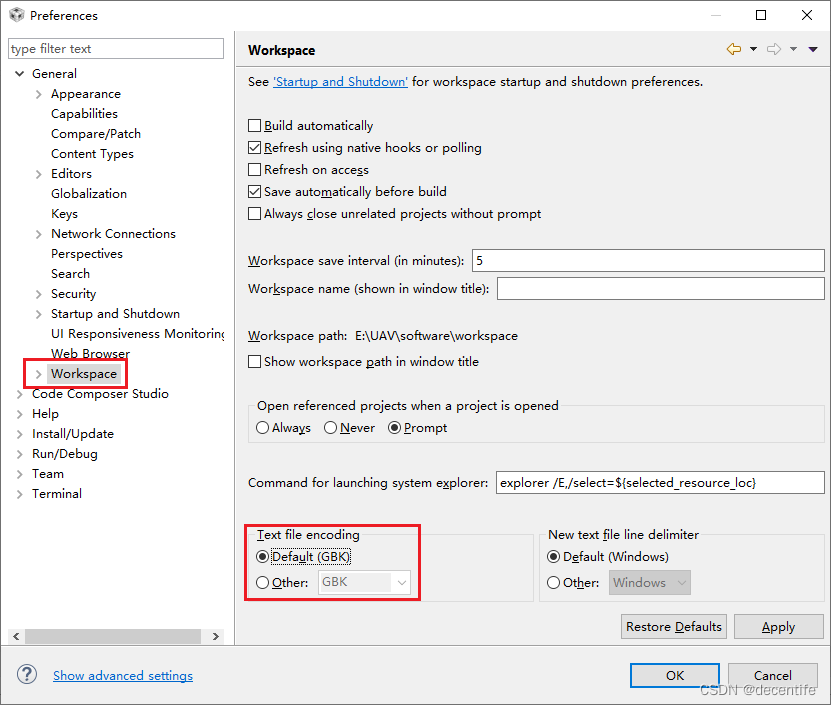Open the Startup and Shutdown link
This screenshot has height=705, width=831.
340,81
